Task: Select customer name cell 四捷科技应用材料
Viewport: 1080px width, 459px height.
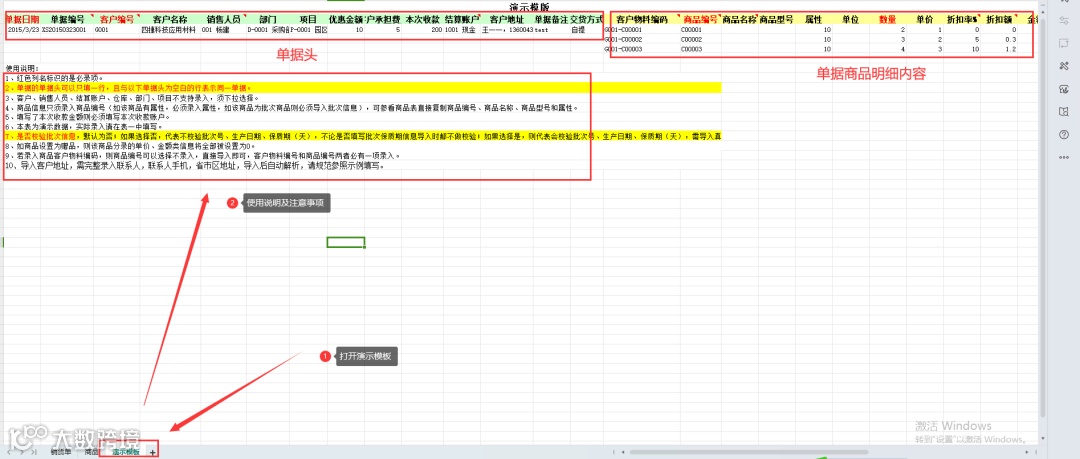Action: [169, 31]
